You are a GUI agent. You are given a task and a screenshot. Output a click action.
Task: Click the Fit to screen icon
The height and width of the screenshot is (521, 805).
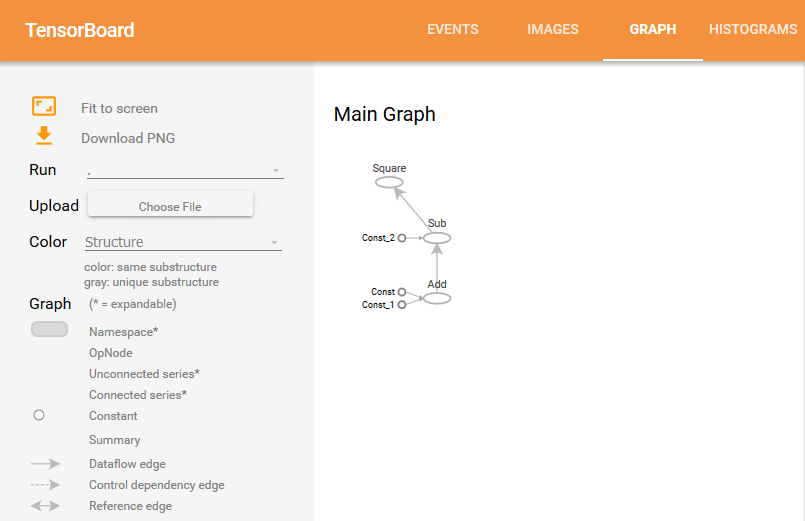pyautogui.click(x=44, y=107)
